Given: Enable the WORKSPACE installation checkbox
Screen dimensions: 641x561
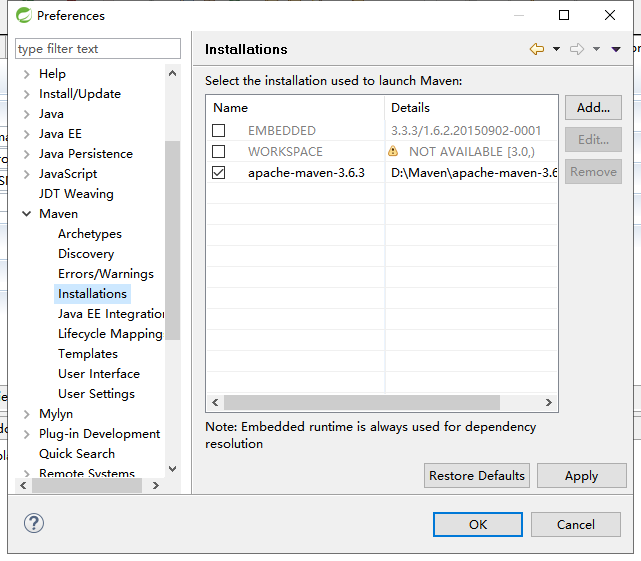Looking at the screenshot, I should pyautogui.click(x=218, y=151).
